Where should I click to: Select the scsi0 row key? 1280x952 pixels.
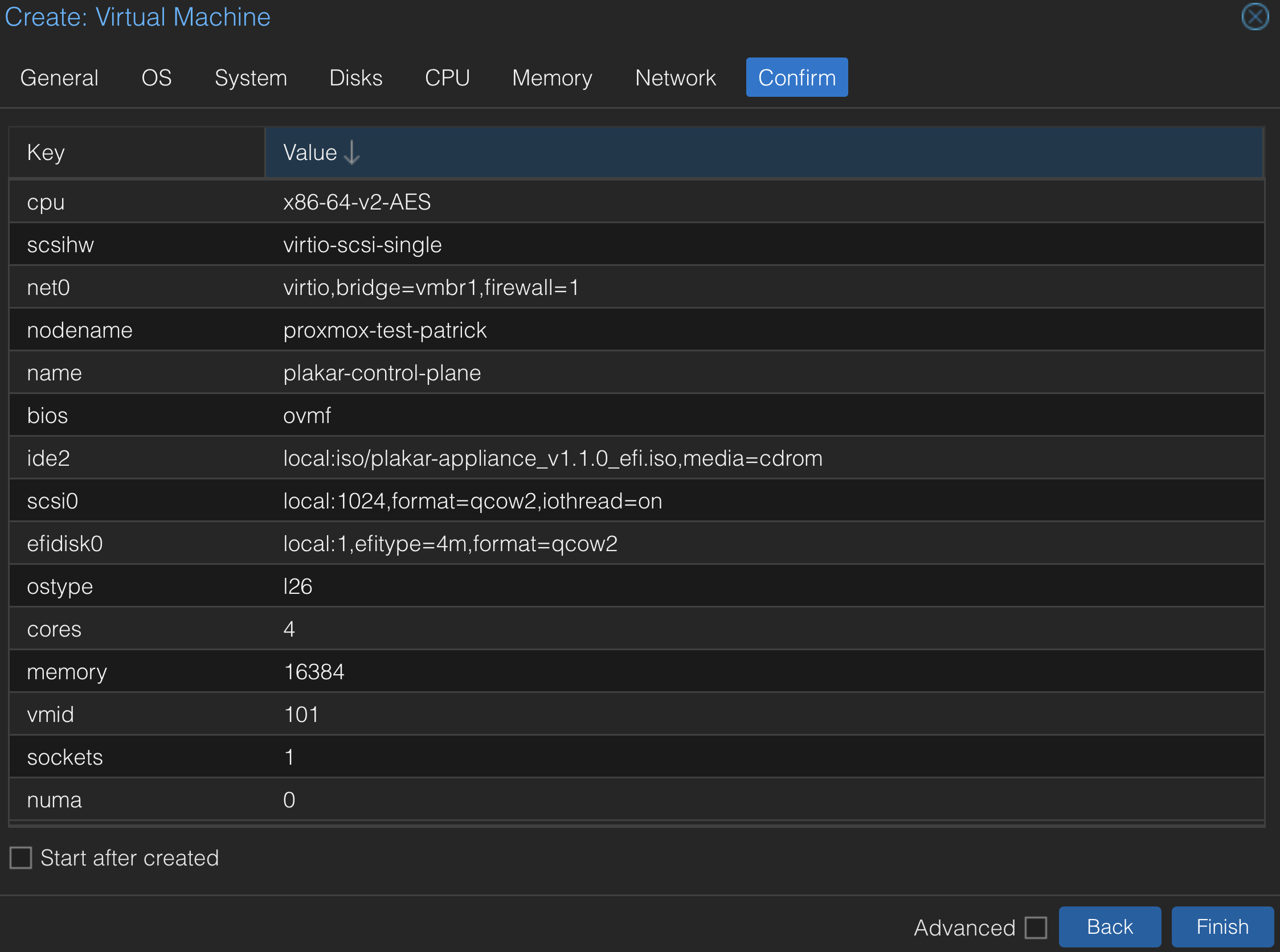tap(52, 501)
